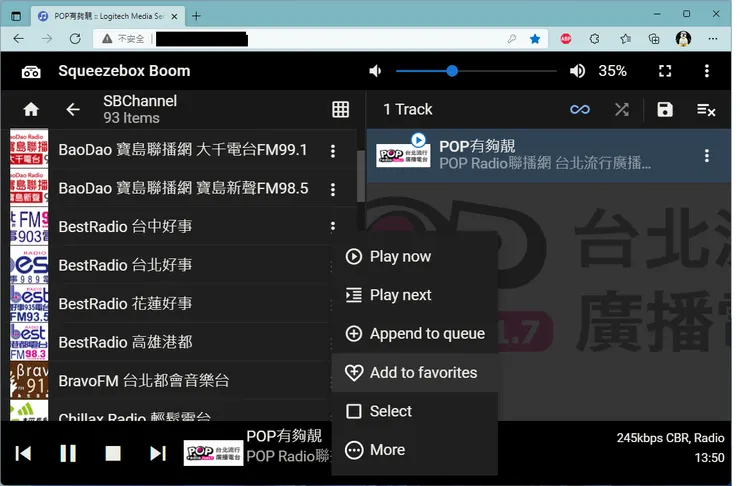Open BravoFM 台北都會音樂台 station
Viewport: 740px width, 486px height.
pyautogui.click(x=144, y=381)
